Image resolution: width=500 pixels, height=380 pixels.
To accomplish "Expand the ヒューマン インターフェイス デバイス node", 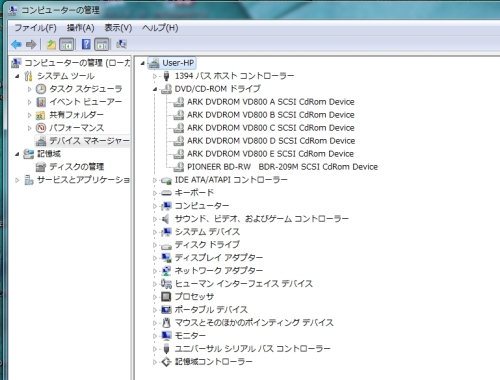I will pyautogui.click(x=155, y=284).
